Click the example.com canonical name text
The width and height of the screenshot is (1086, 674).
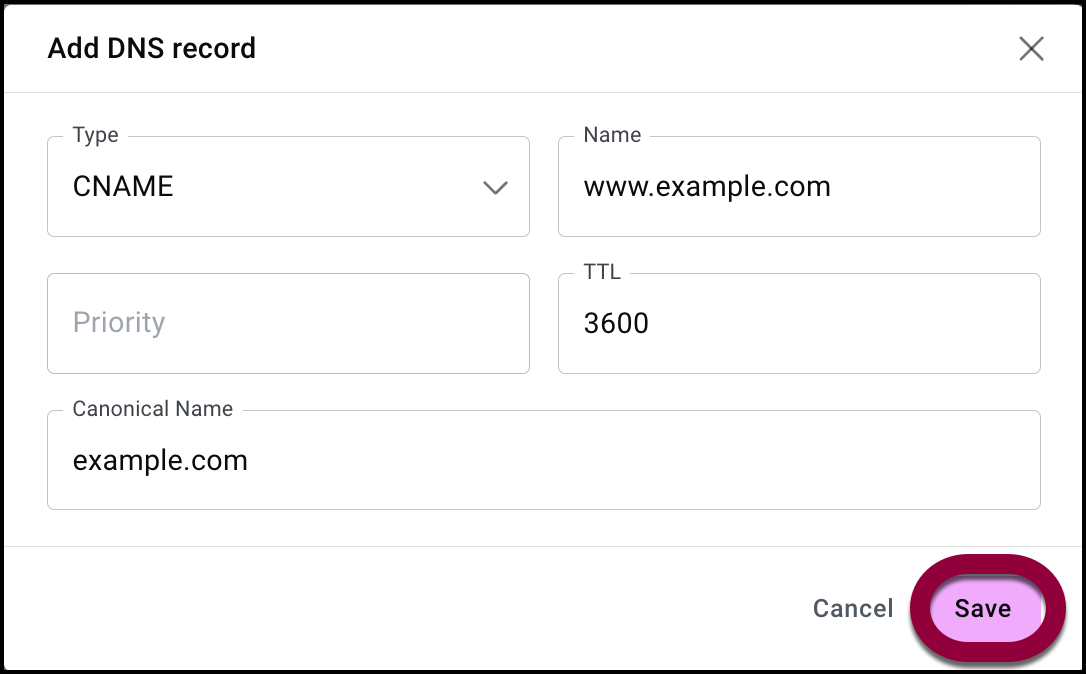[160, 460]
